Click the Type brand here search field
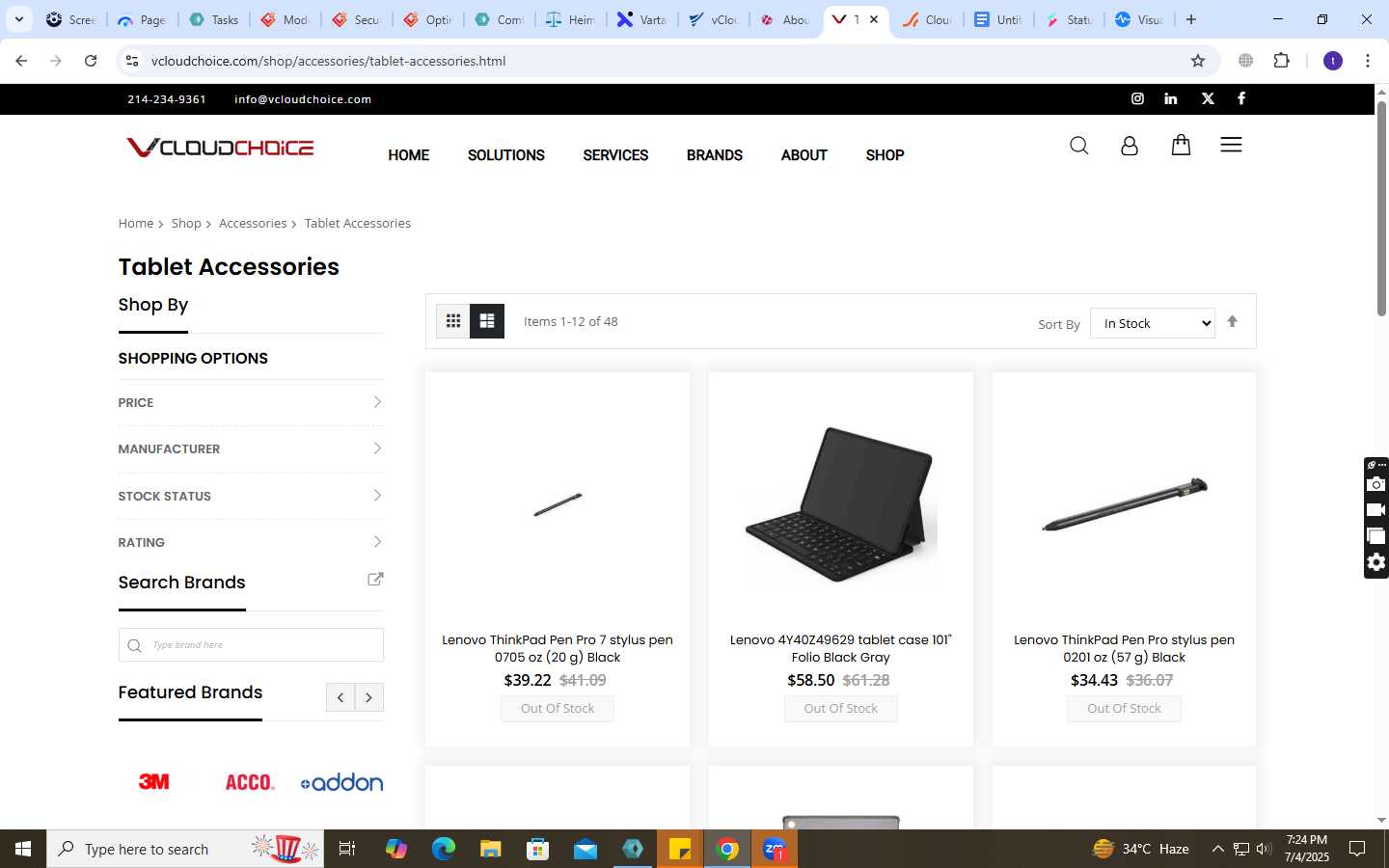The height and width of the screenshot is (868, 1389). tap(251, 645)
